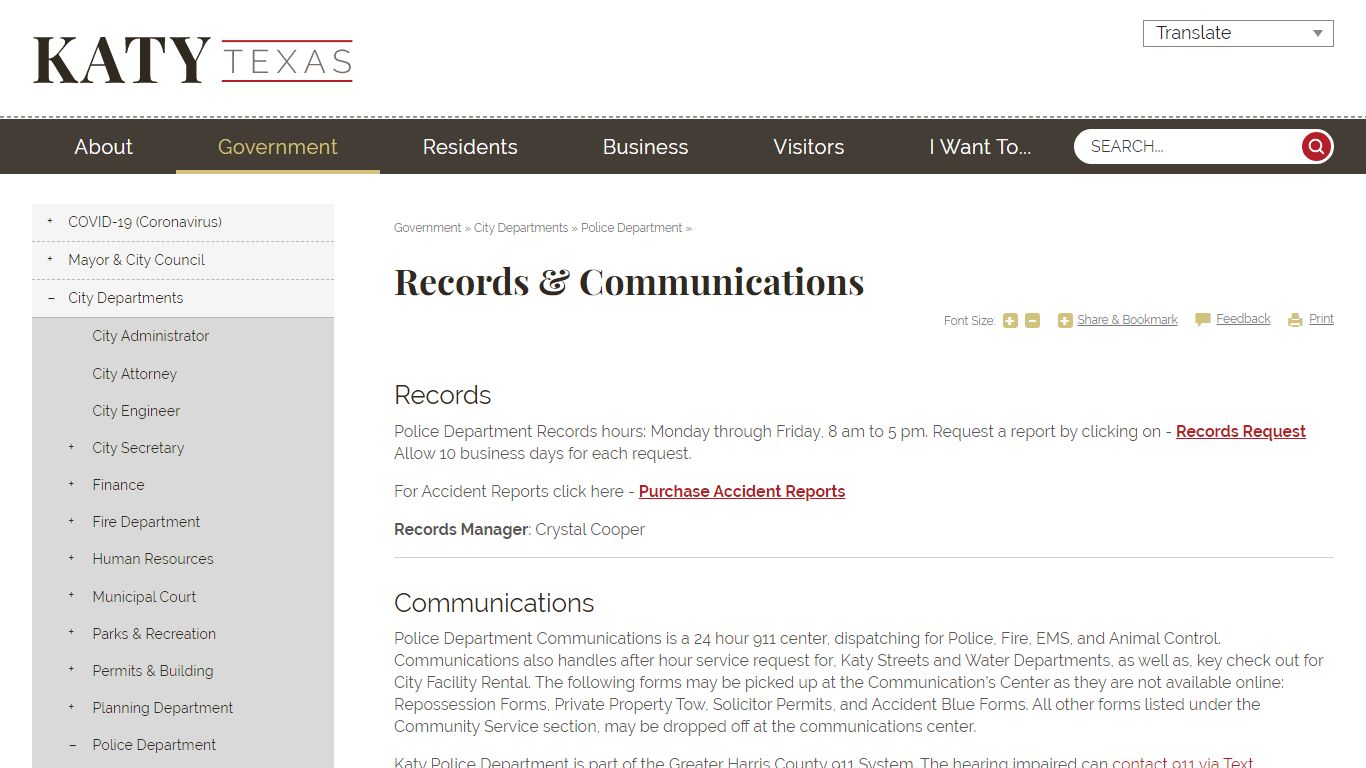Expand Parks & Recreation plus sign
The width and height of the screenshot is (1366, 768).
(x=71, y=632)
